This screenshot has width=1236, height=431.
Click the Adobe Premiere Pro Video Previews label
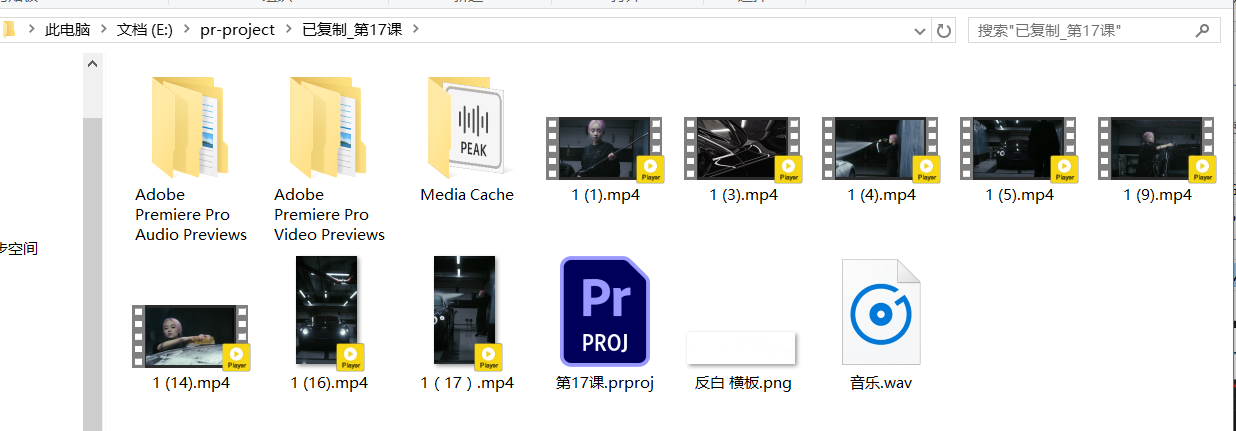(x=329, y=215)
